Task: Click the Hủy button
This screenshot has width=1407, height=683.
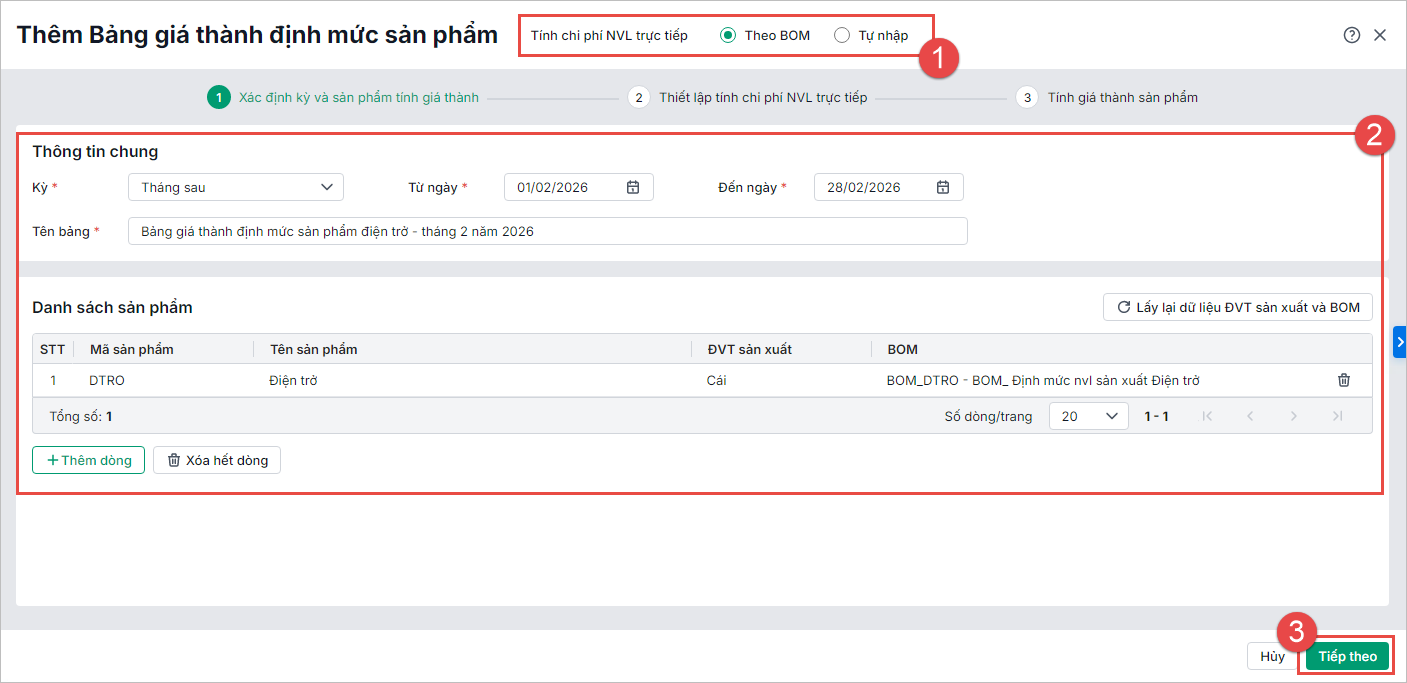Action: pyautogui.click(x=1272, y=656)
